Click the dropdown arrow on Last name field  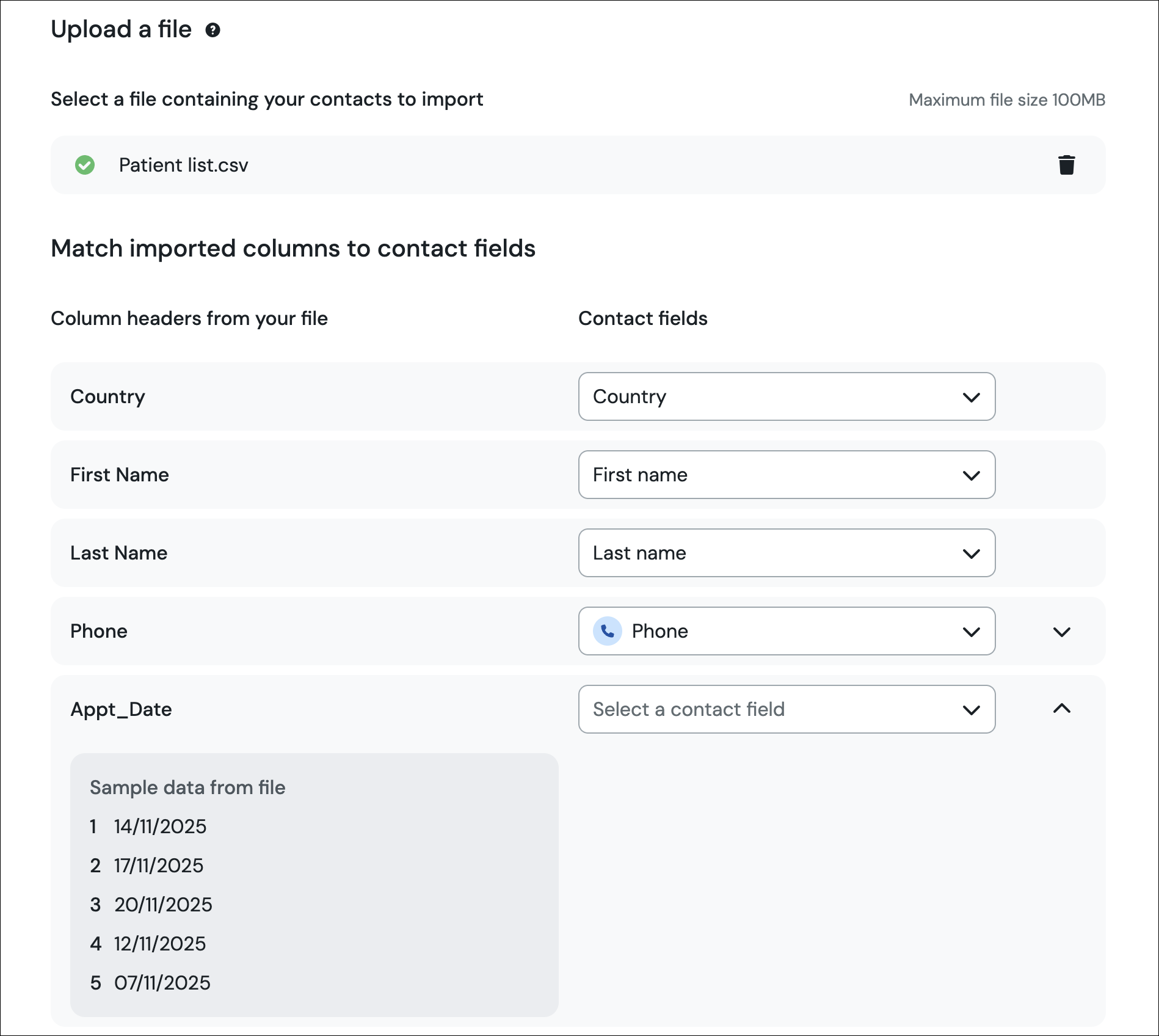pyautogui.click(x=972, y=553)
